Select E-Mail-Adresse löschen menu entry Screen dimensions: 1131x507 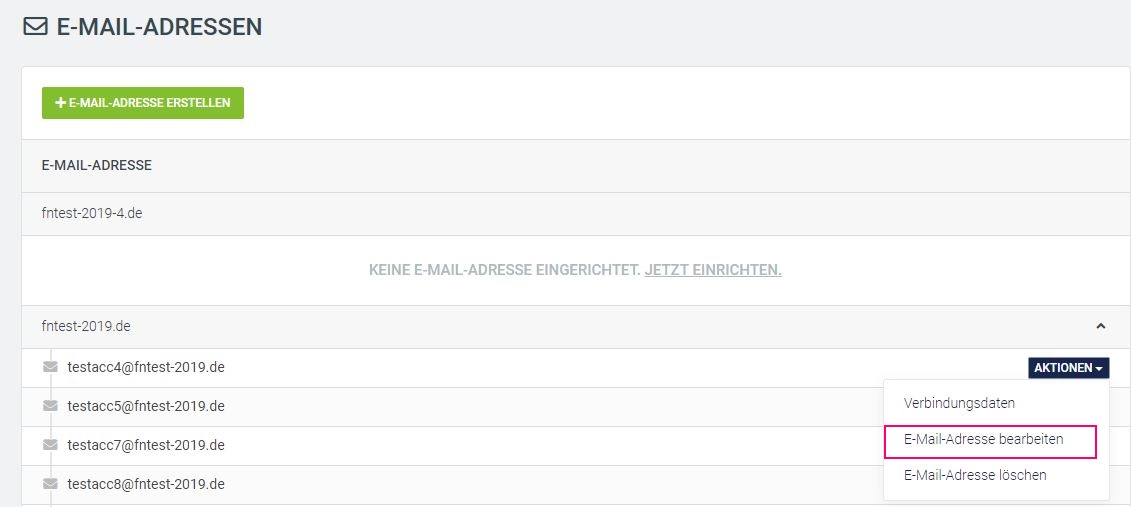[974, 475]
